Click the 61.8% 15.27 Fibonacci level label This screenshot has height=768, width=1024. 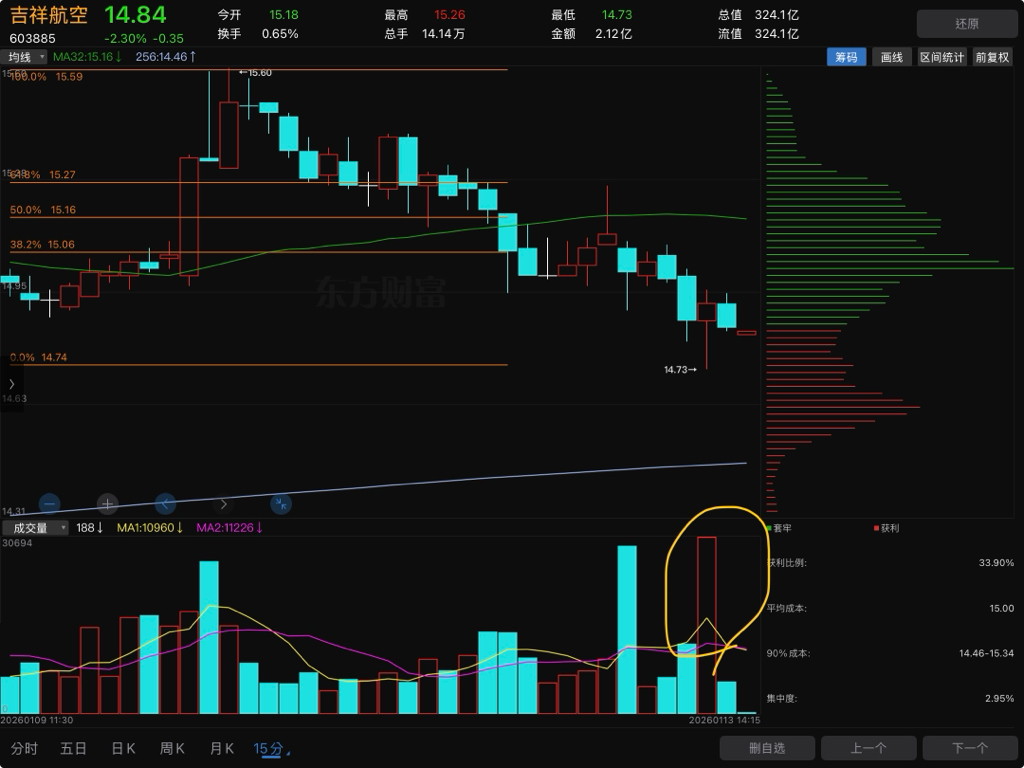point(42,174)
